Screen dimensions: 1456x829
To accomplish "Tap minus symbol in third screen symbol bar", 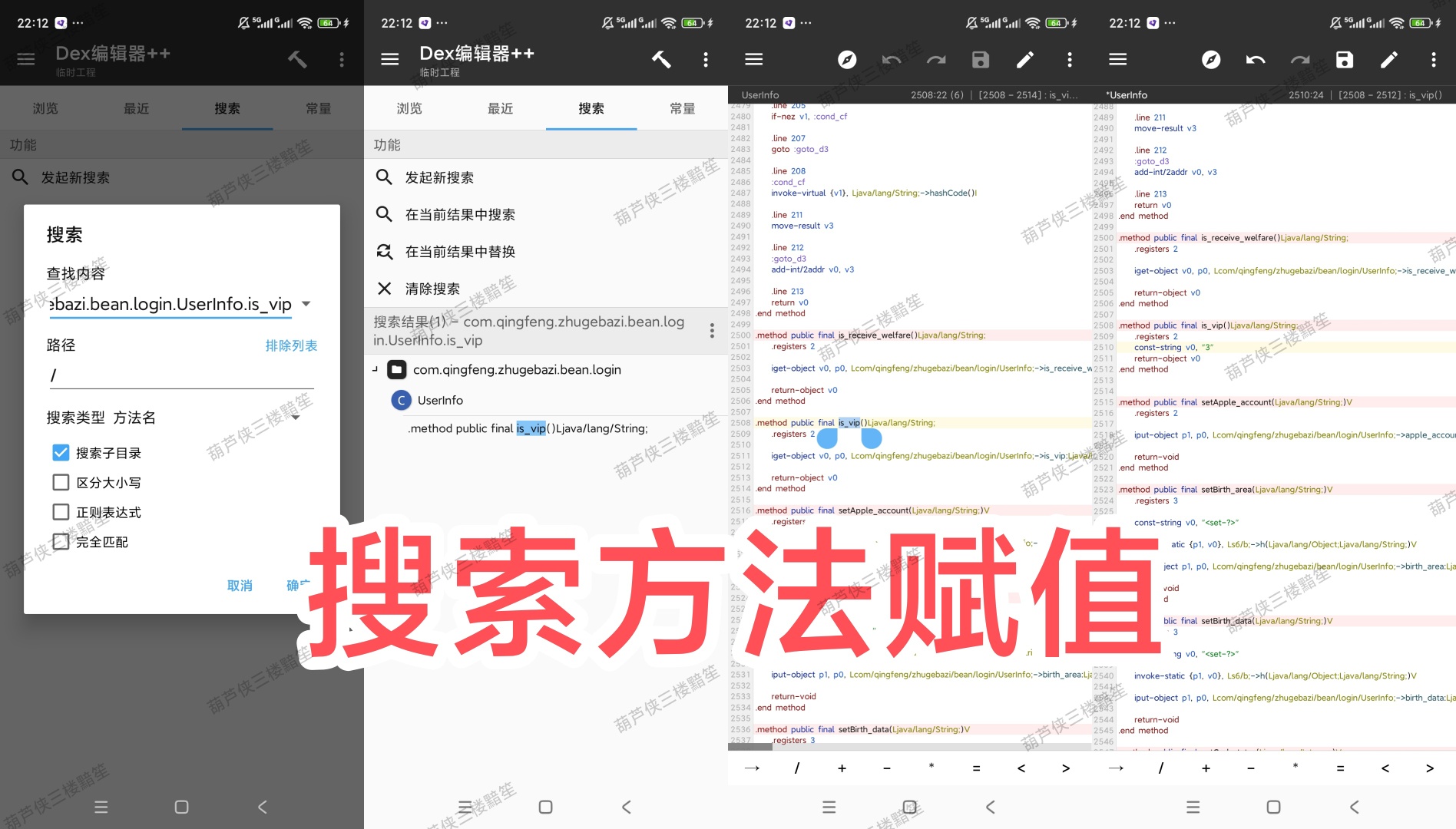I will click(x=887, y=768).
